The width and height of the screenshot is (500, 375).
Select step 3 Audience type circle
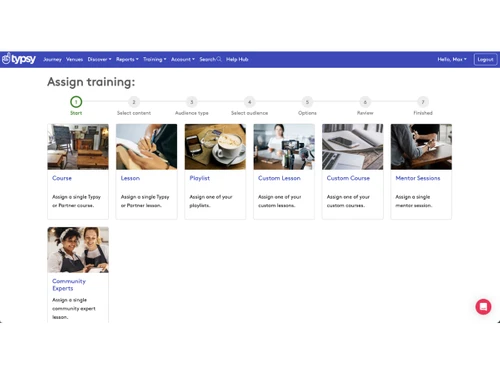point(192,102)
